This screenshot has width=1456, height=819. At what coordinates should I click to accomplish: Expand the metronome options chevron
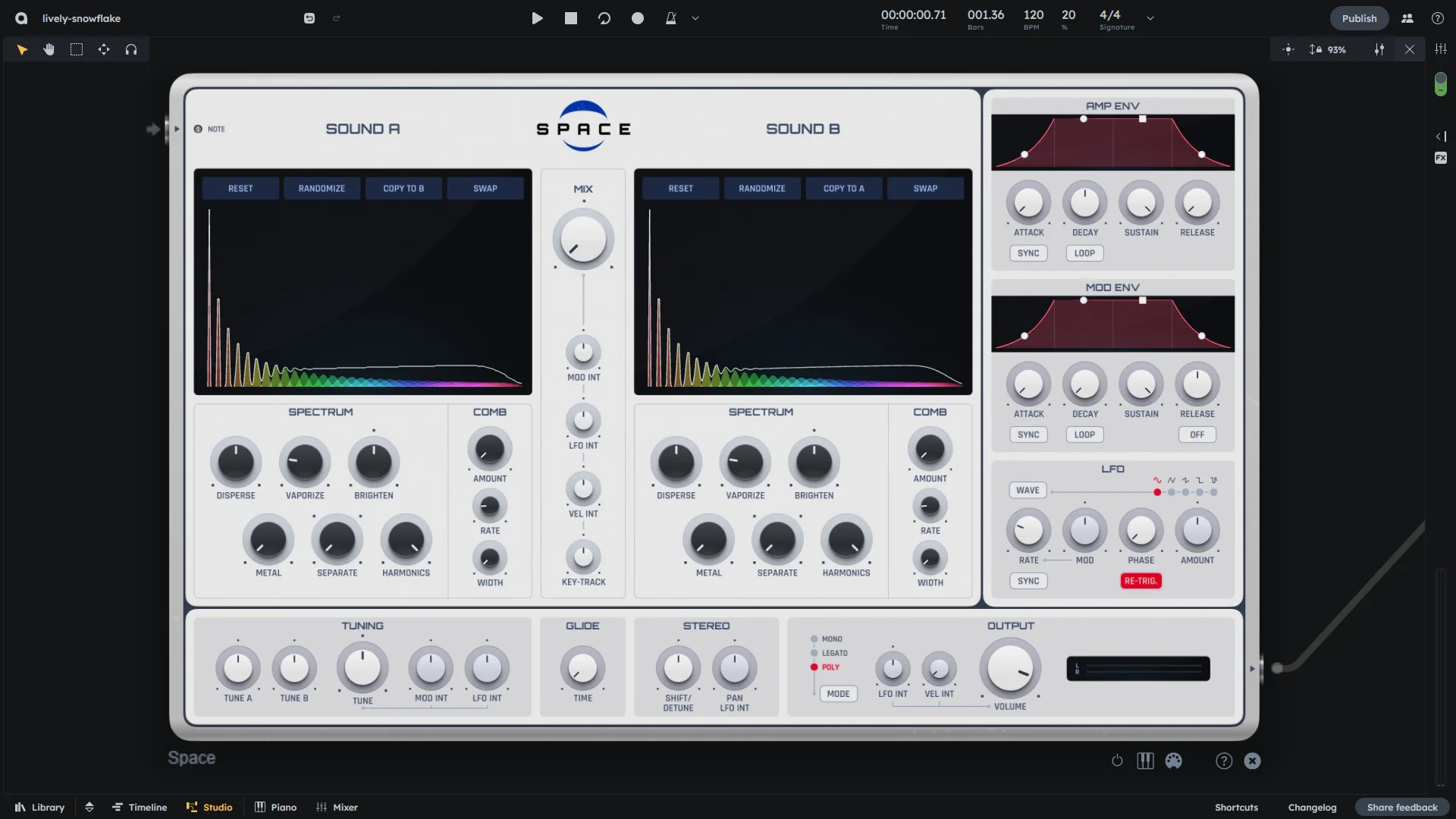[695, 18]
